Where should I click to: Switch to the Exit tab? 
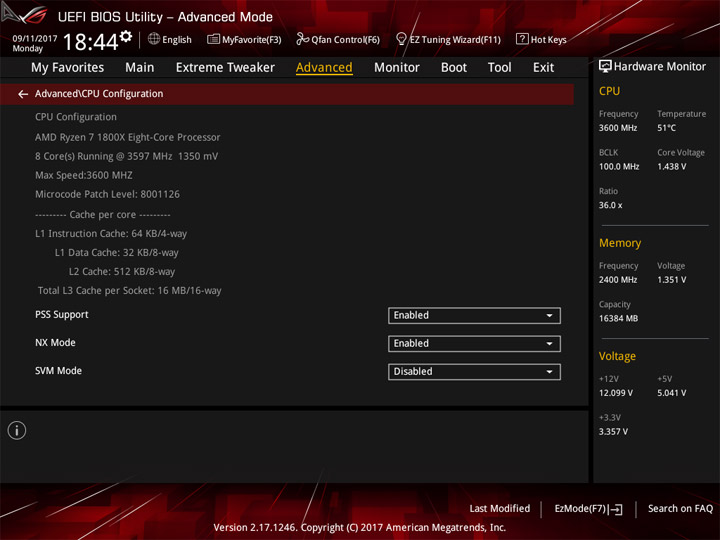543,68
